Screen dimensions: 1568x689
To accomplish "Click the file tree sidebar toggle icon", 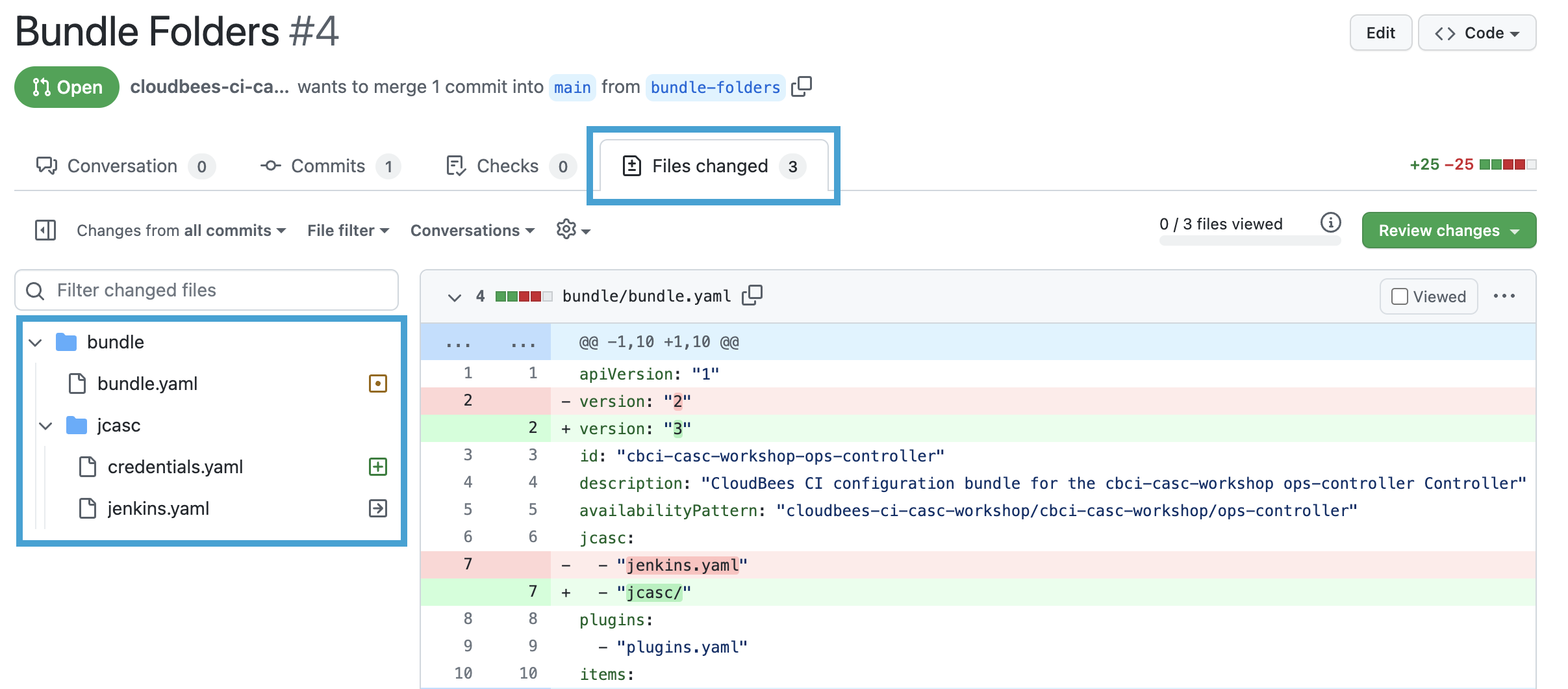I will click(x=45, y=230).
